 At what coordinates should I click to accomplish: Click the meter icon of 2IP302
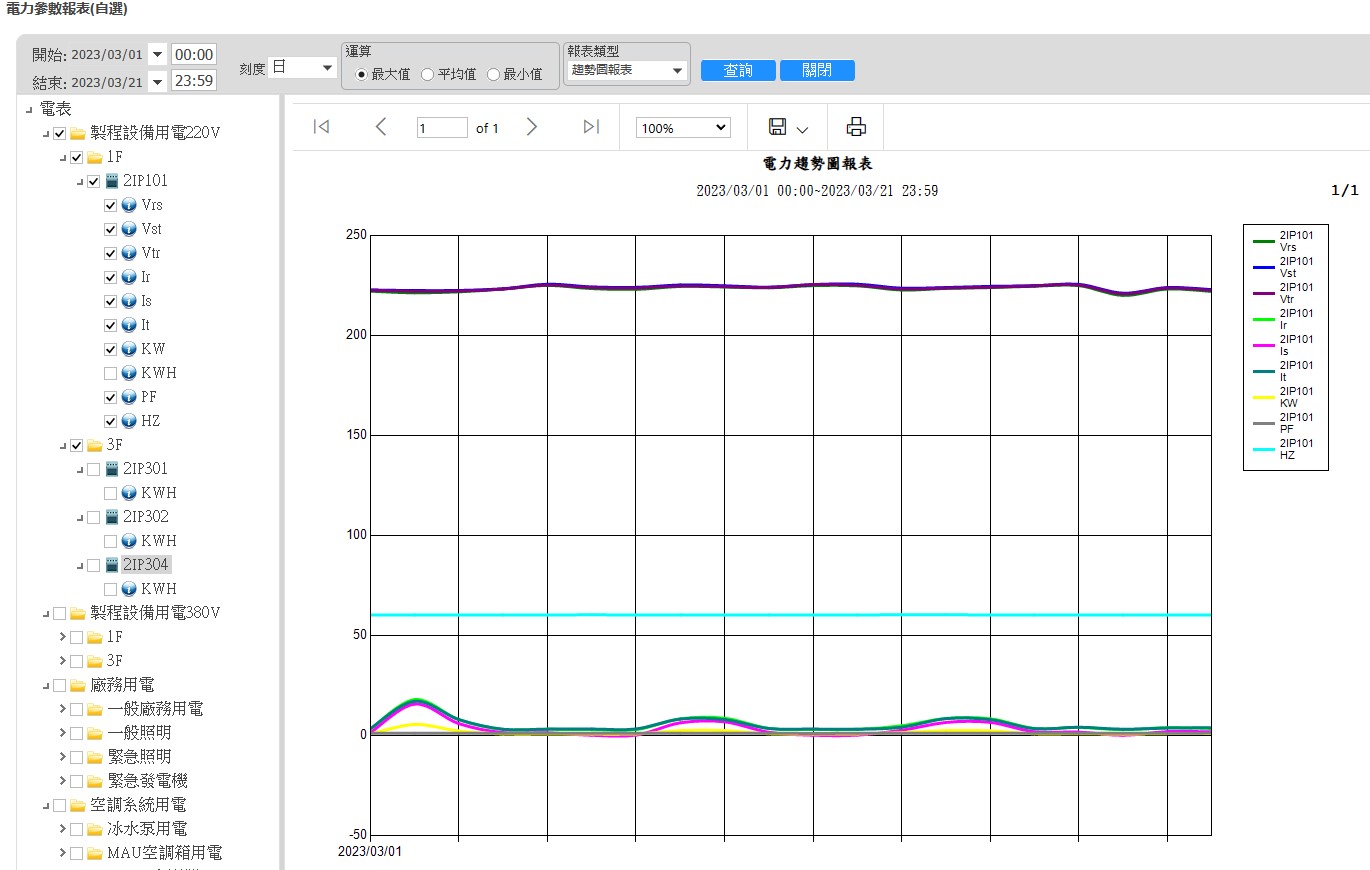(112, 517)
